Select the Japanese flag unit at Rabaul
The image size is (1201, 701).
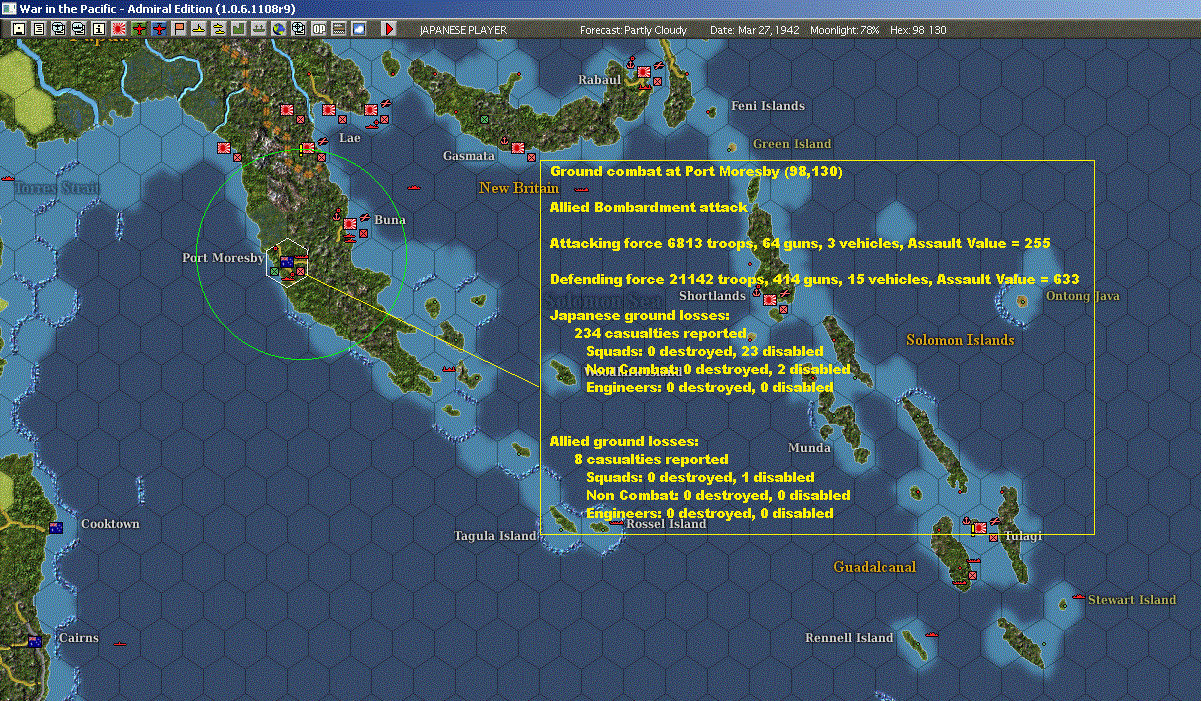(x=644, y=72)
